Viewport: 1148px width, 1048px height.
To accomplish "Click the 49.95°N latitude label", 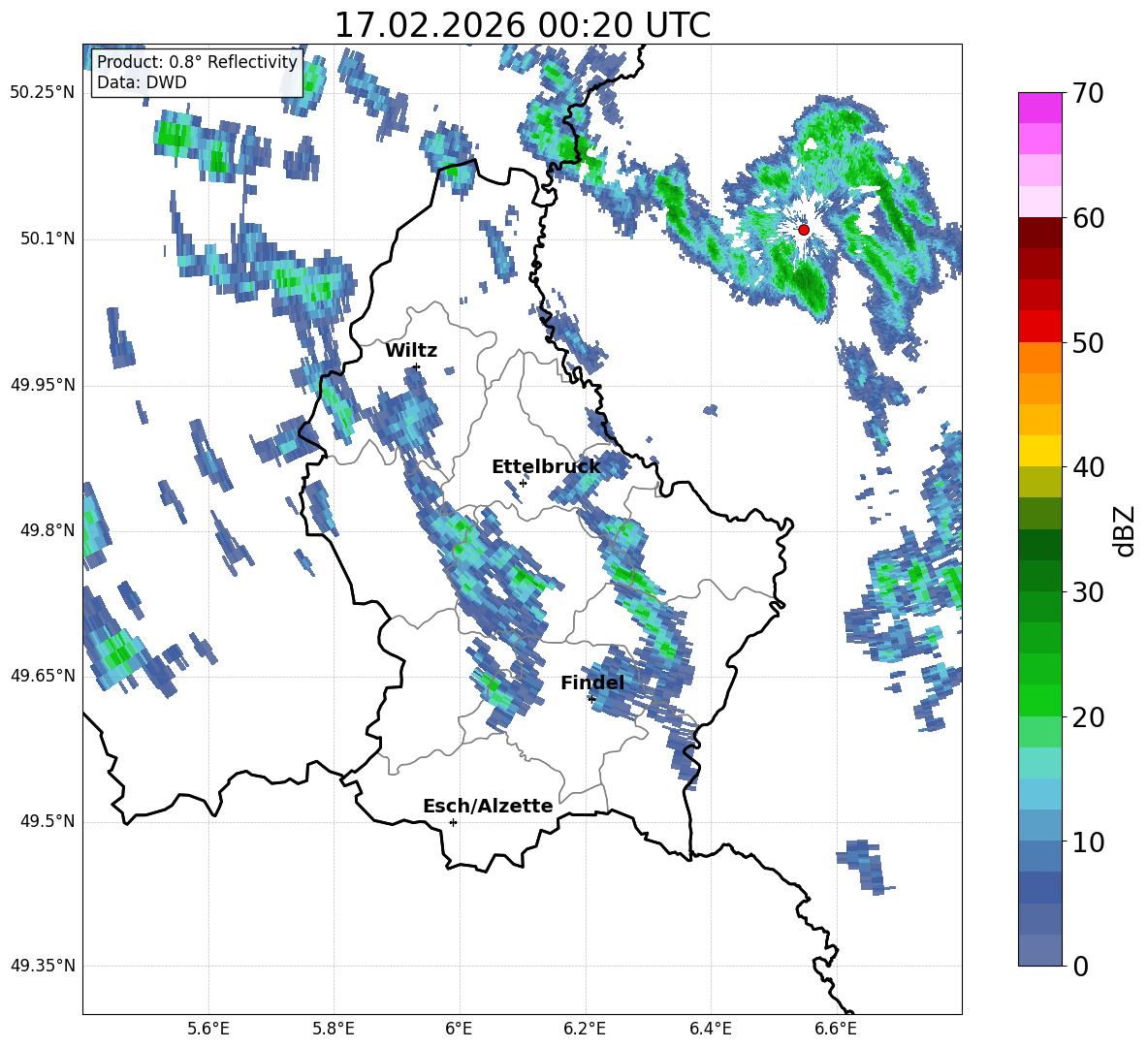I will (43, 385).
